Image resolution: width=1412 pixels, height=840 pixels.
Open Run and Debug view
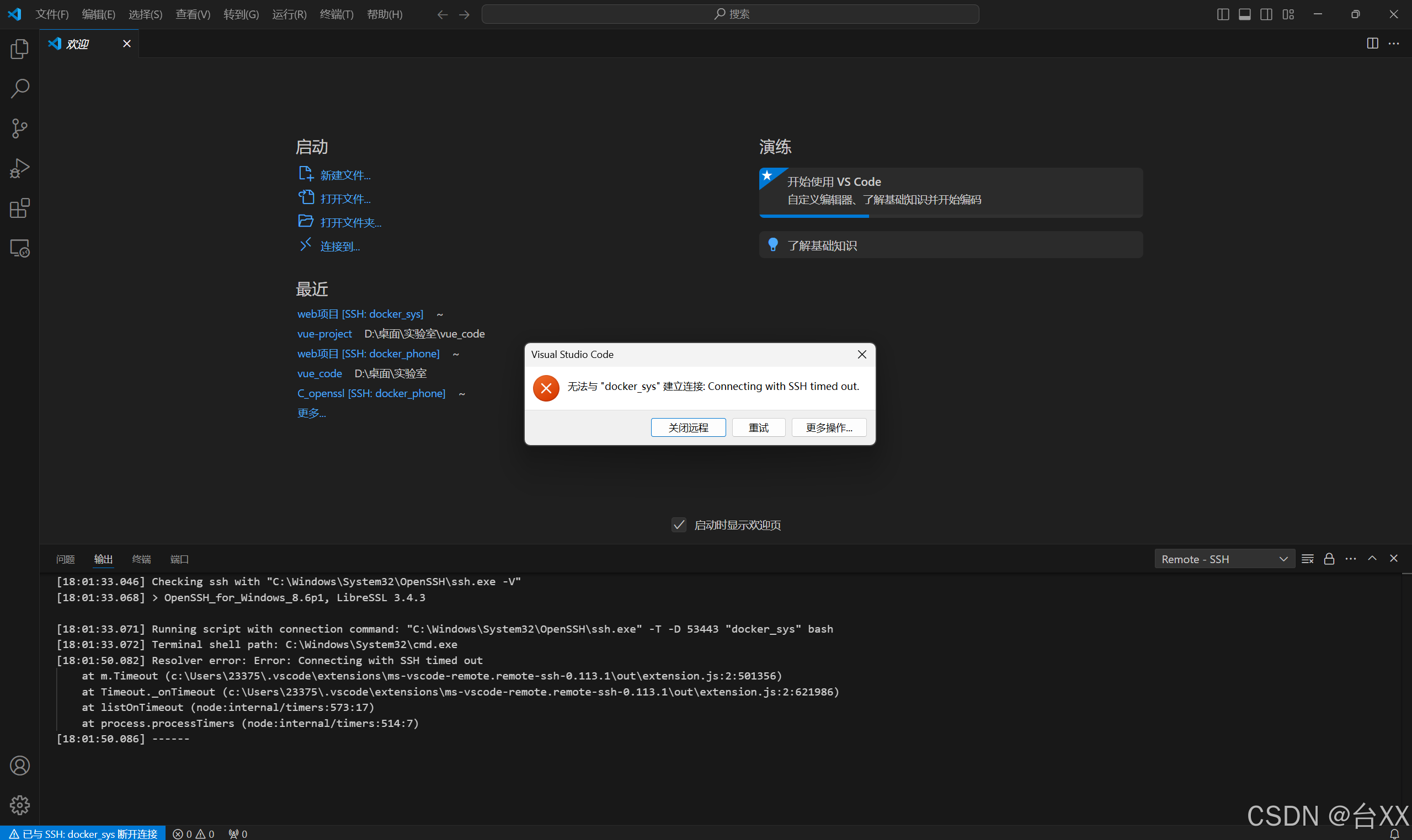[20, 168]
